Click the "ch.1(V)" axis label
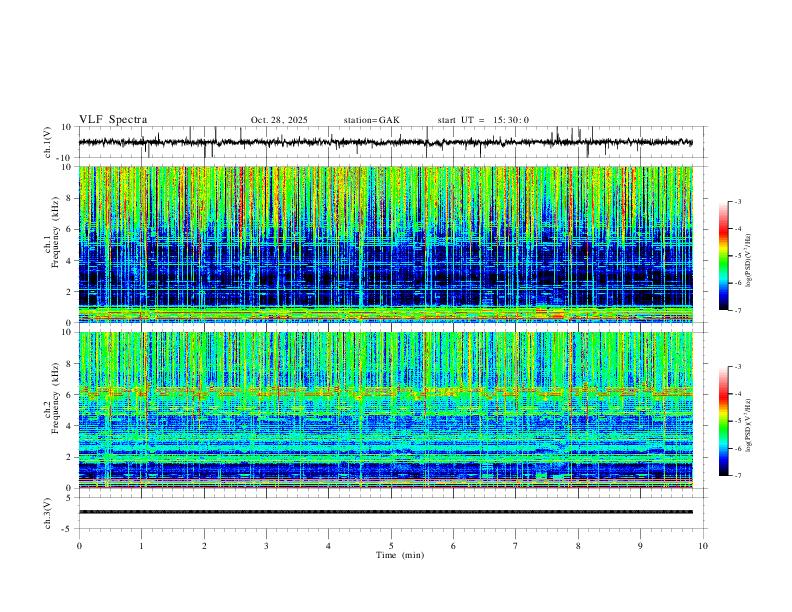This screenshot has width=792, height=612. pyautogui.click(x=48, y=142)
